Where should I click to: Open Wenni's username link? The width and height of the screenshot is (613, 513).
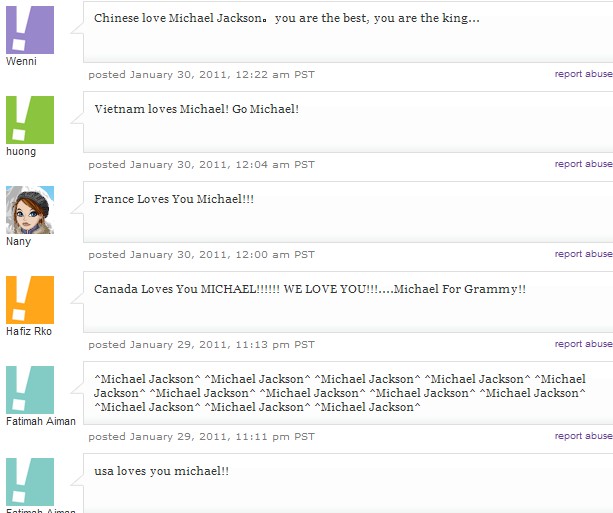pos(20,61)
